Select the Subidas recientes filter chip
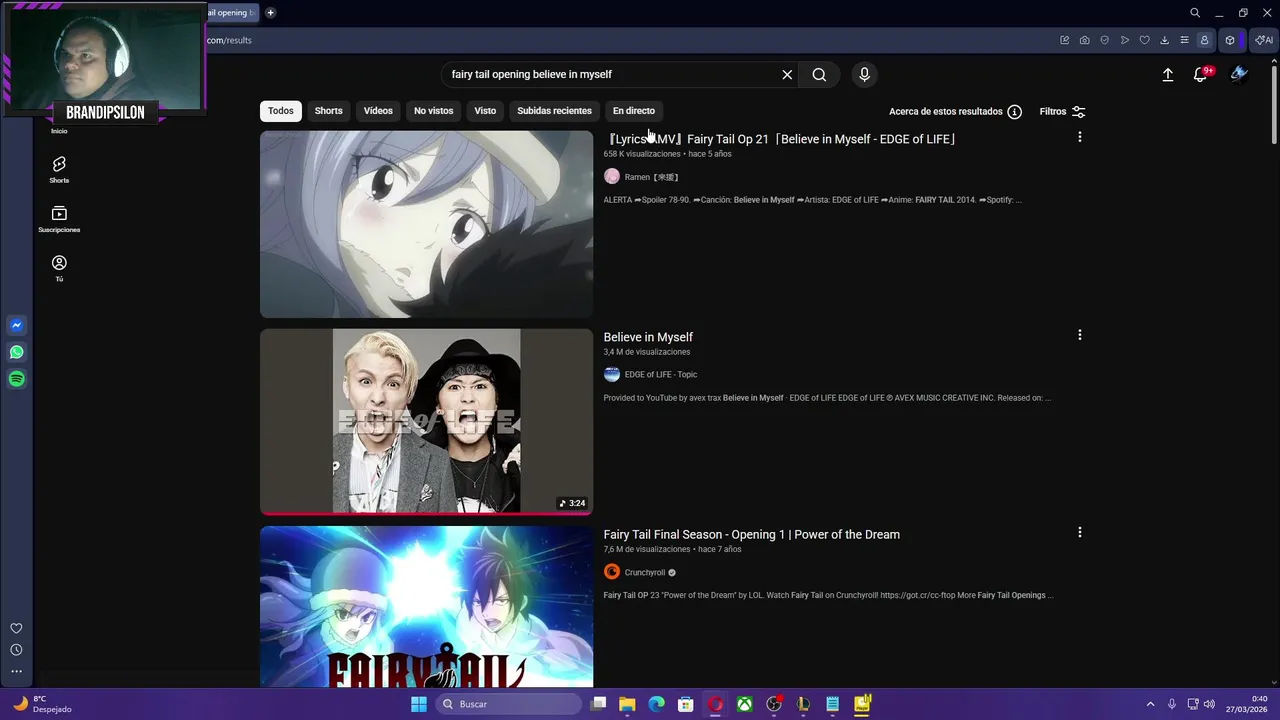The image size is (1280, 720). 555,111
